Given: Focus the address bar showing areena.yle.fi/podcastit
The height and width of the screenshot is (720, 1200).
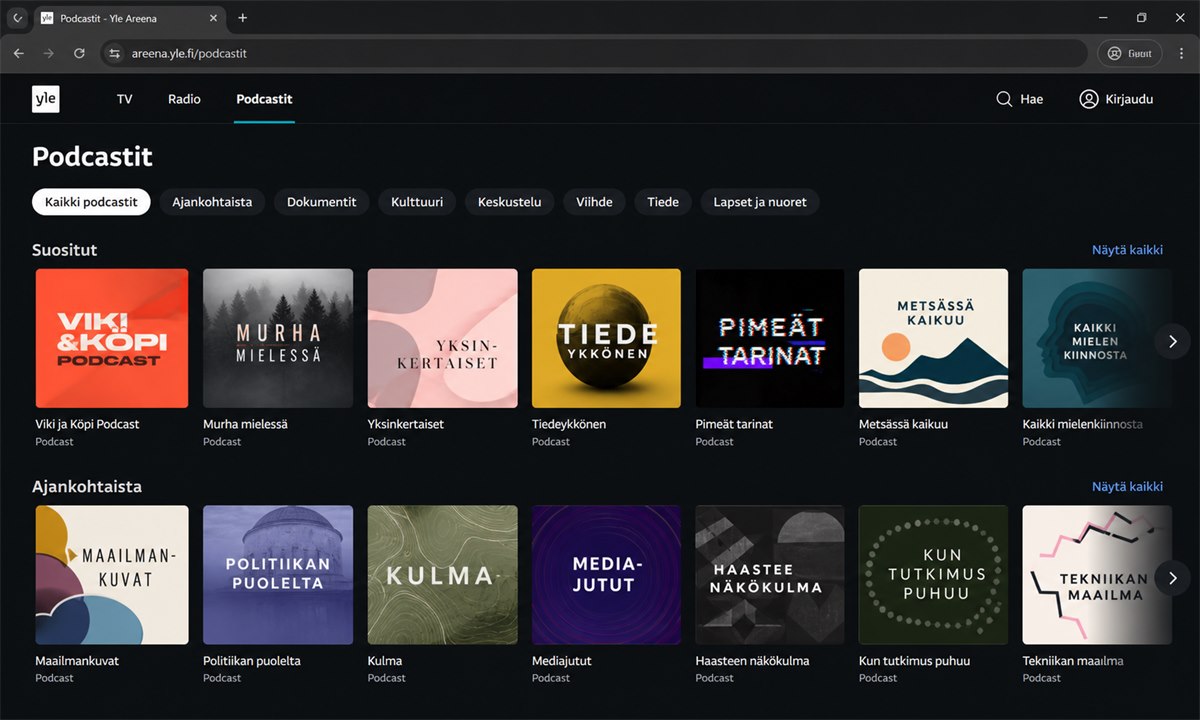Looking at the screenshot, I should [594, 53].
